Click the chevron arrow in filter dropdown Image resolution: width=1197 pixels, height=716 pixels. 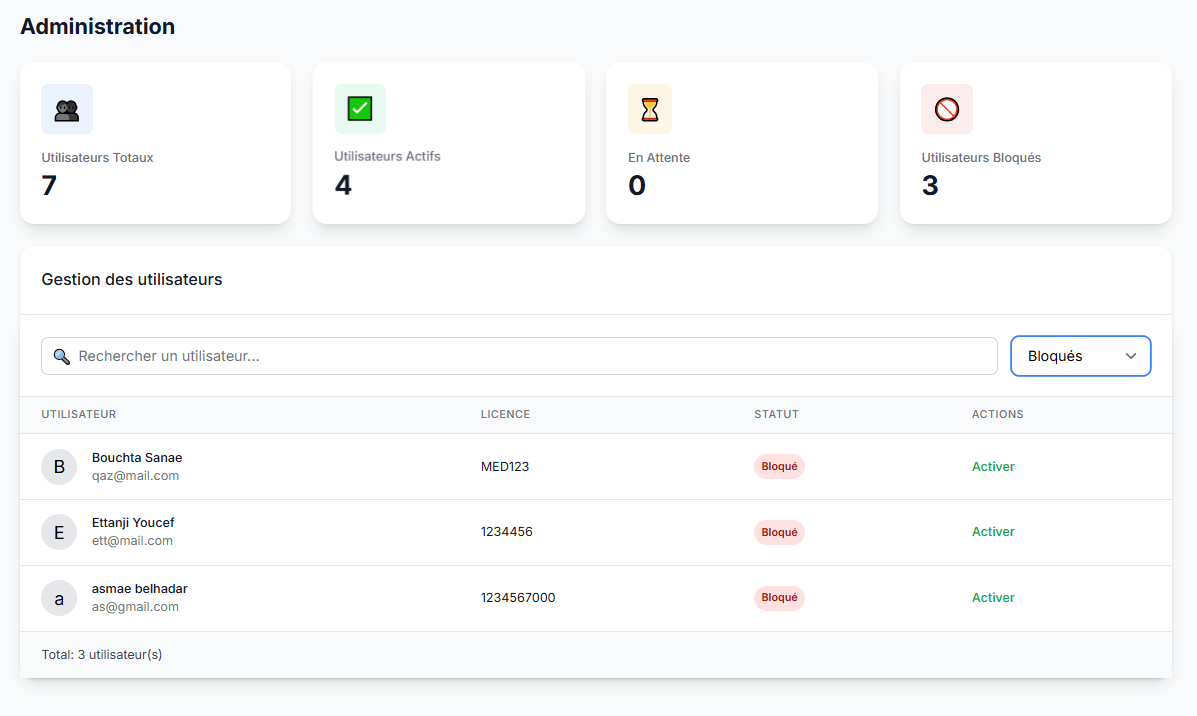tap(1131, 356)
